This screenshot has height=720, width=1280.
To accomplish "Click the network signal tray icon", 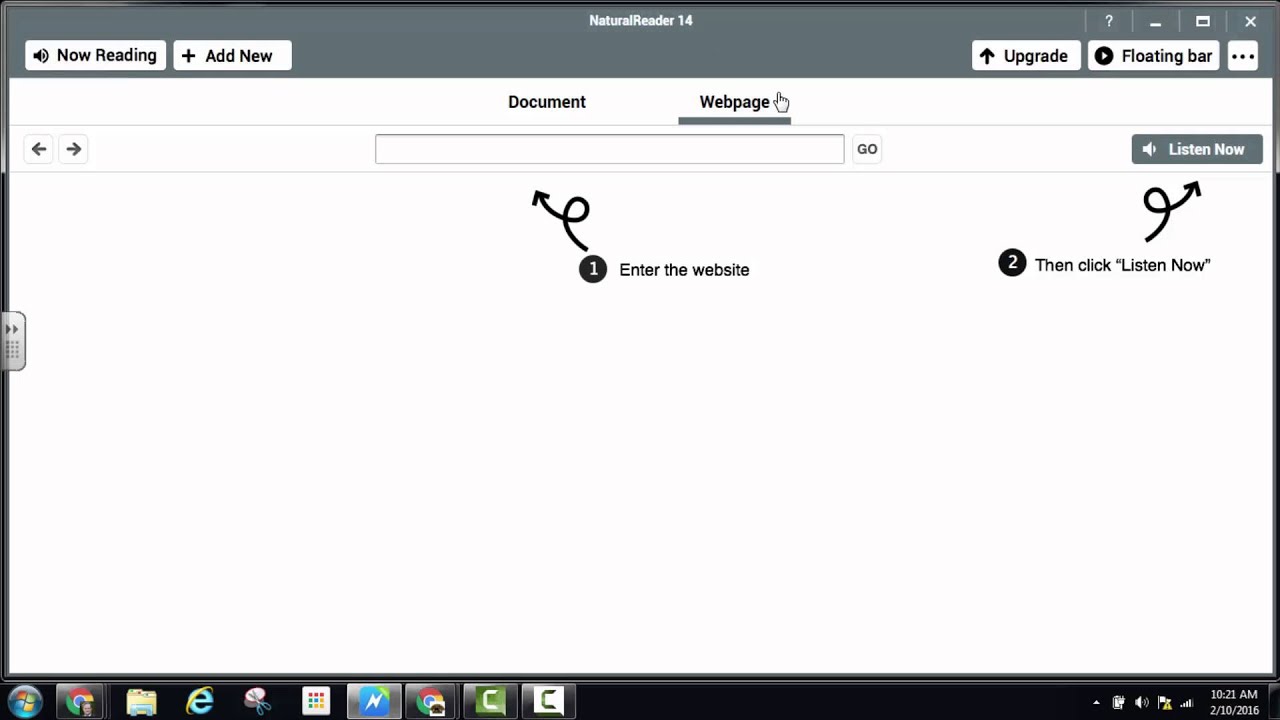I will (x=1187, y=703).
